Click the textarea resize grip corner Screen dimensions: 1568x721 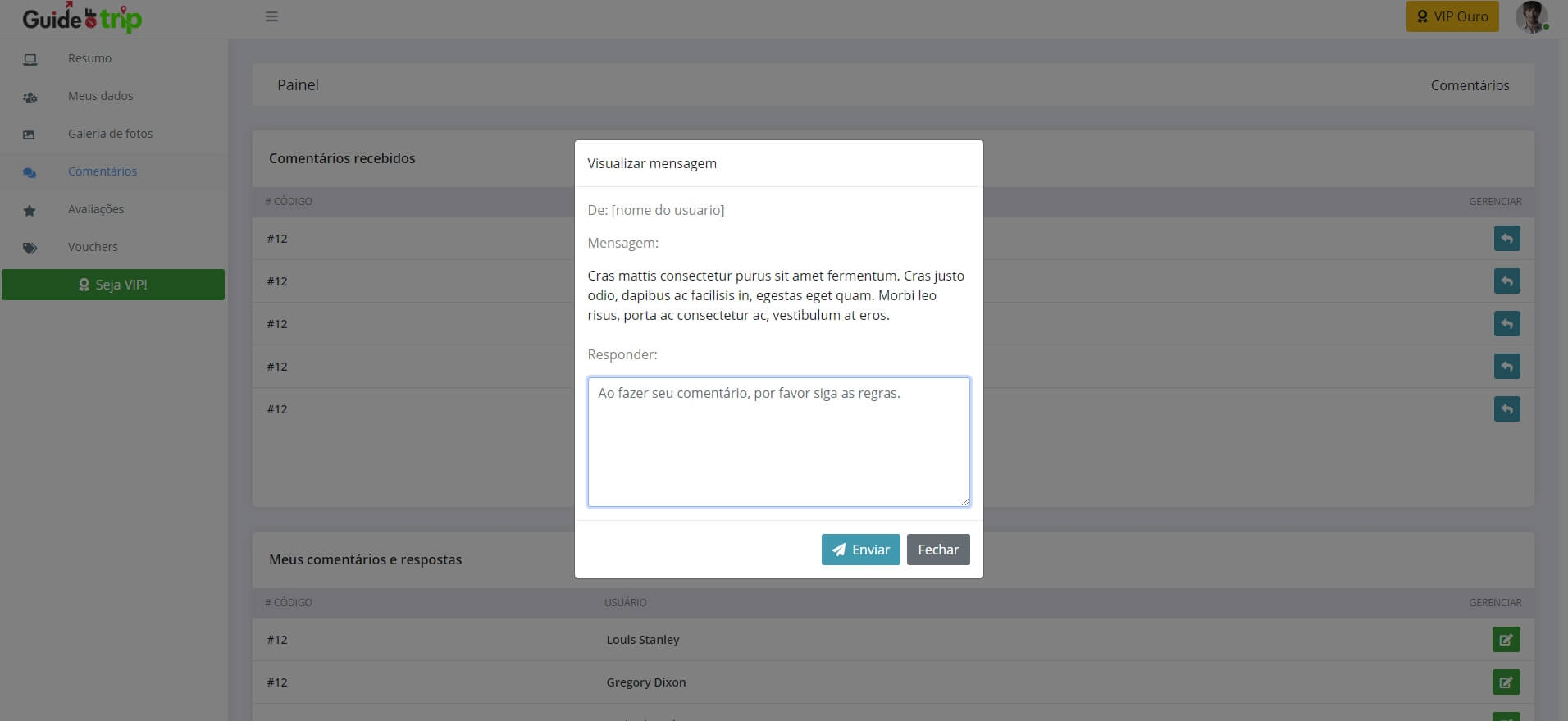(964, 501)
